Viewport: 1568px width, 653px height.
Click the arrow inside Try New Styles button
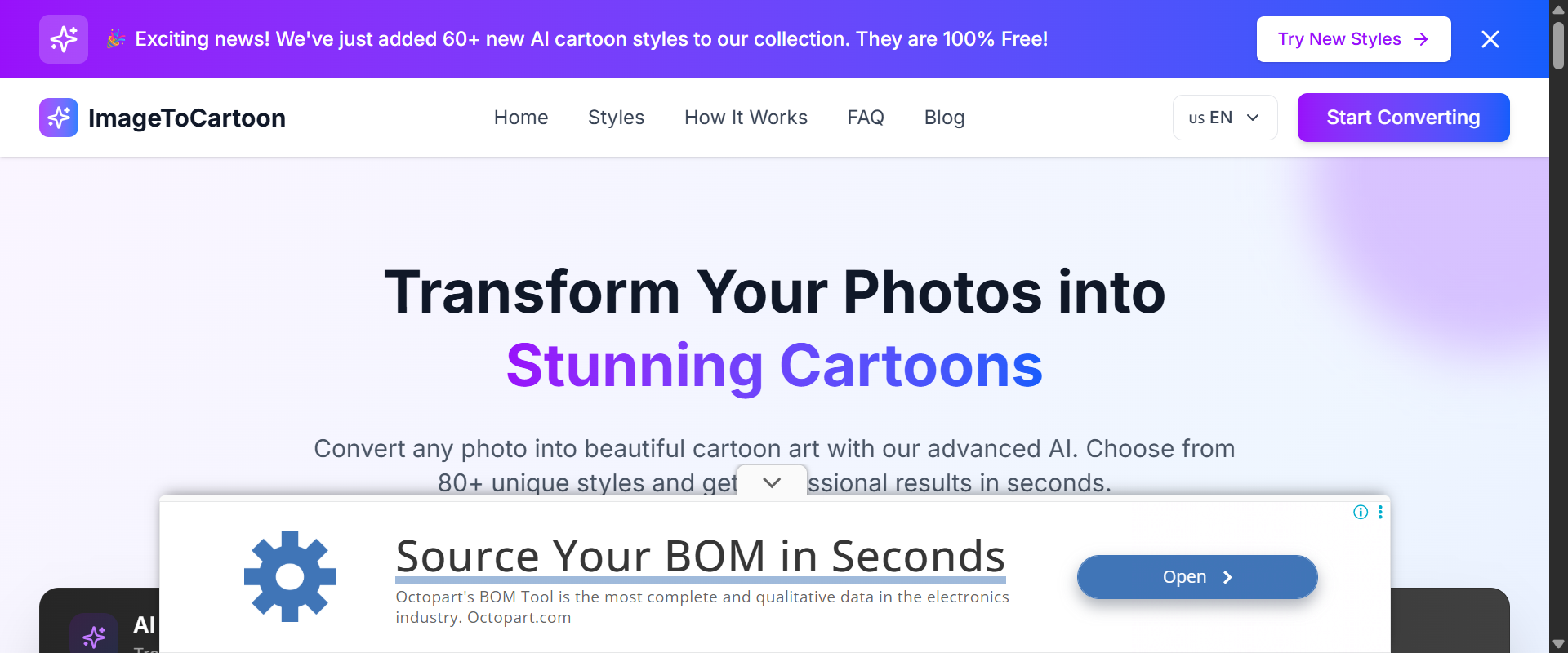(1422, 38)
